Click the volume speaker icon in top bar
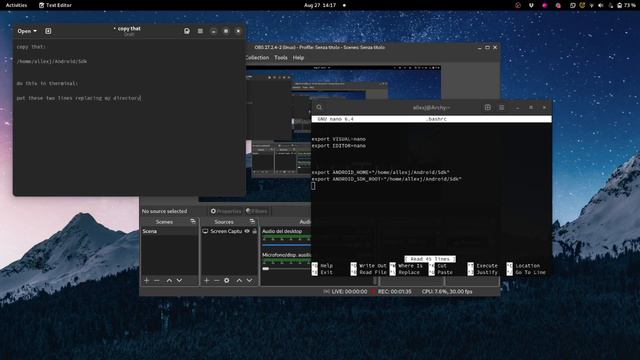The image size is (640, 360). (x=600, y=5)
